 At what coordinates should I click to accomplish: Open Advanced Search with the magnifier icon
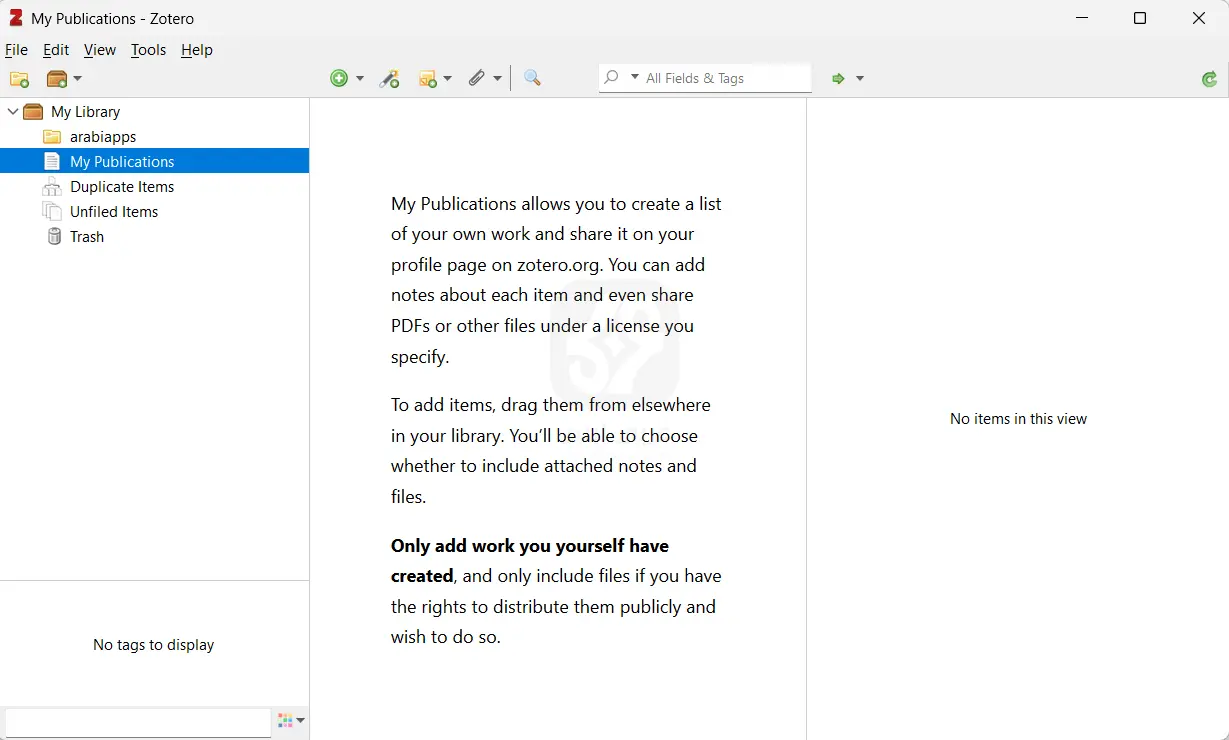point(532,78)
